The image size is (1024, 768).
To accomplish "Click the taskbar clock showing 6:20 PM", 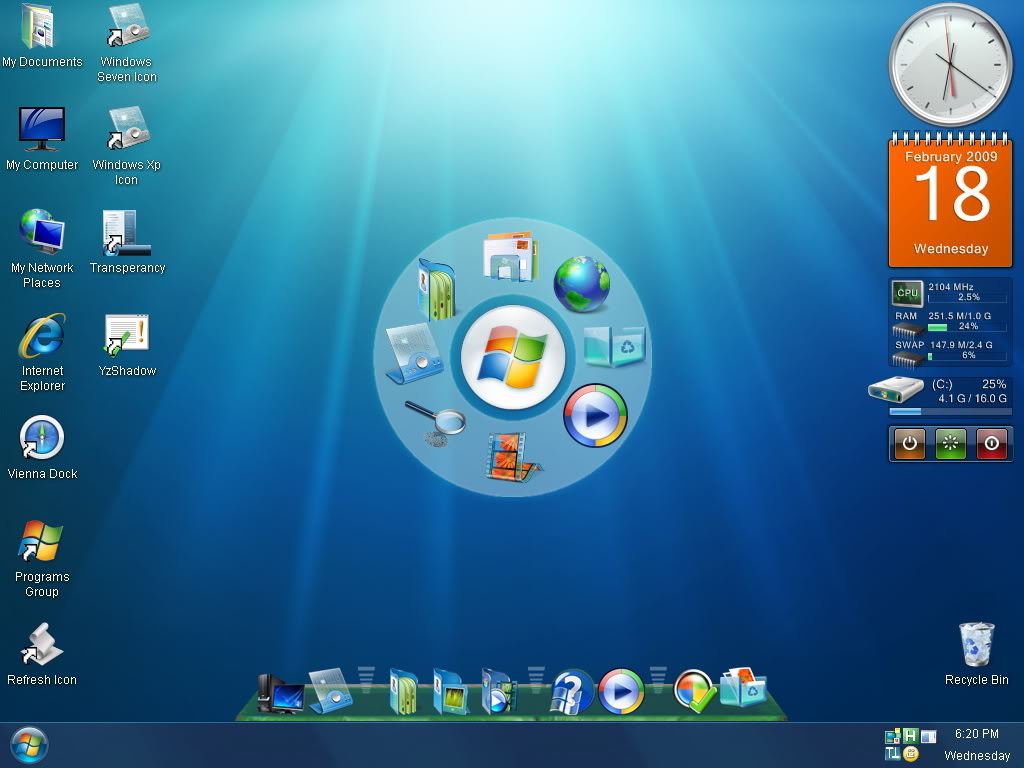I will tap(977, 734).
